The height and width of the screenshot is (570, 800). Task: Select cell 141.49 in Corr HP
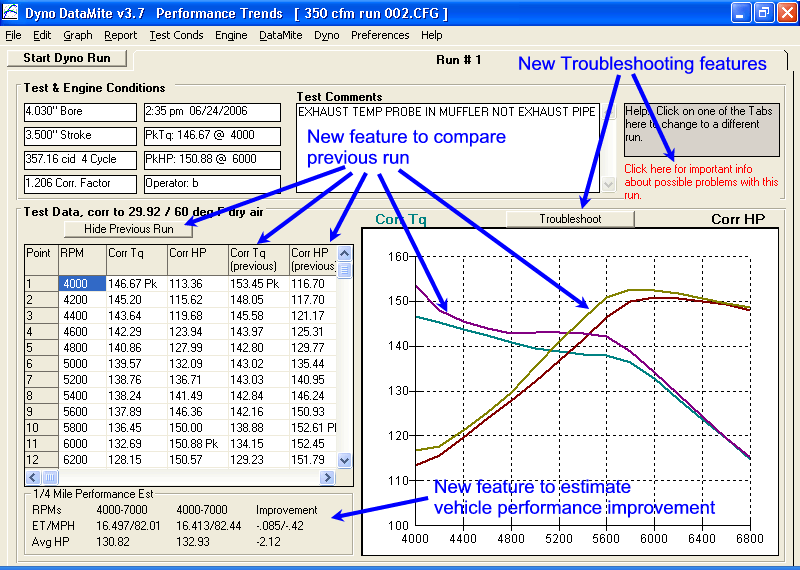(x=198, y=396)
